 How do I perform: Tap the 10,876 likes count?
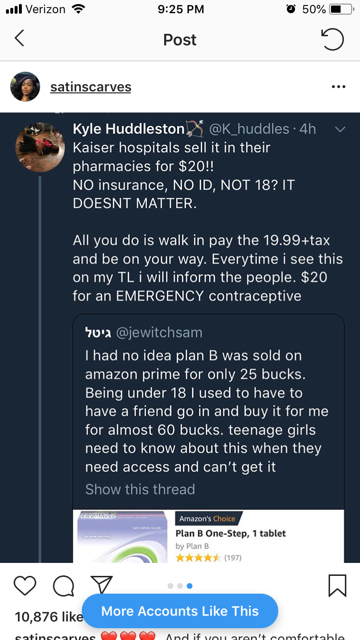(49, 617)
